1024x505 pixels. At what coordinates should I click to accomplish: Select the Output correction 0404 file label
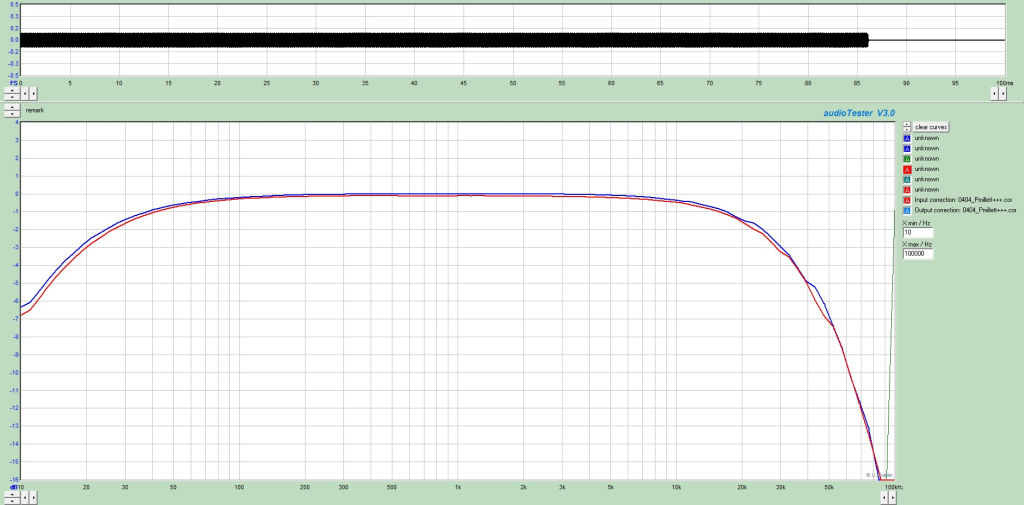click(966, 210)
